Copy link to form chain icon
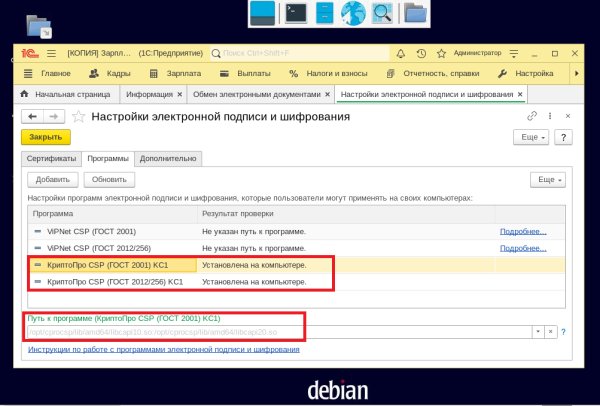The height and width of the screenshot is (406, 600). 532,116
